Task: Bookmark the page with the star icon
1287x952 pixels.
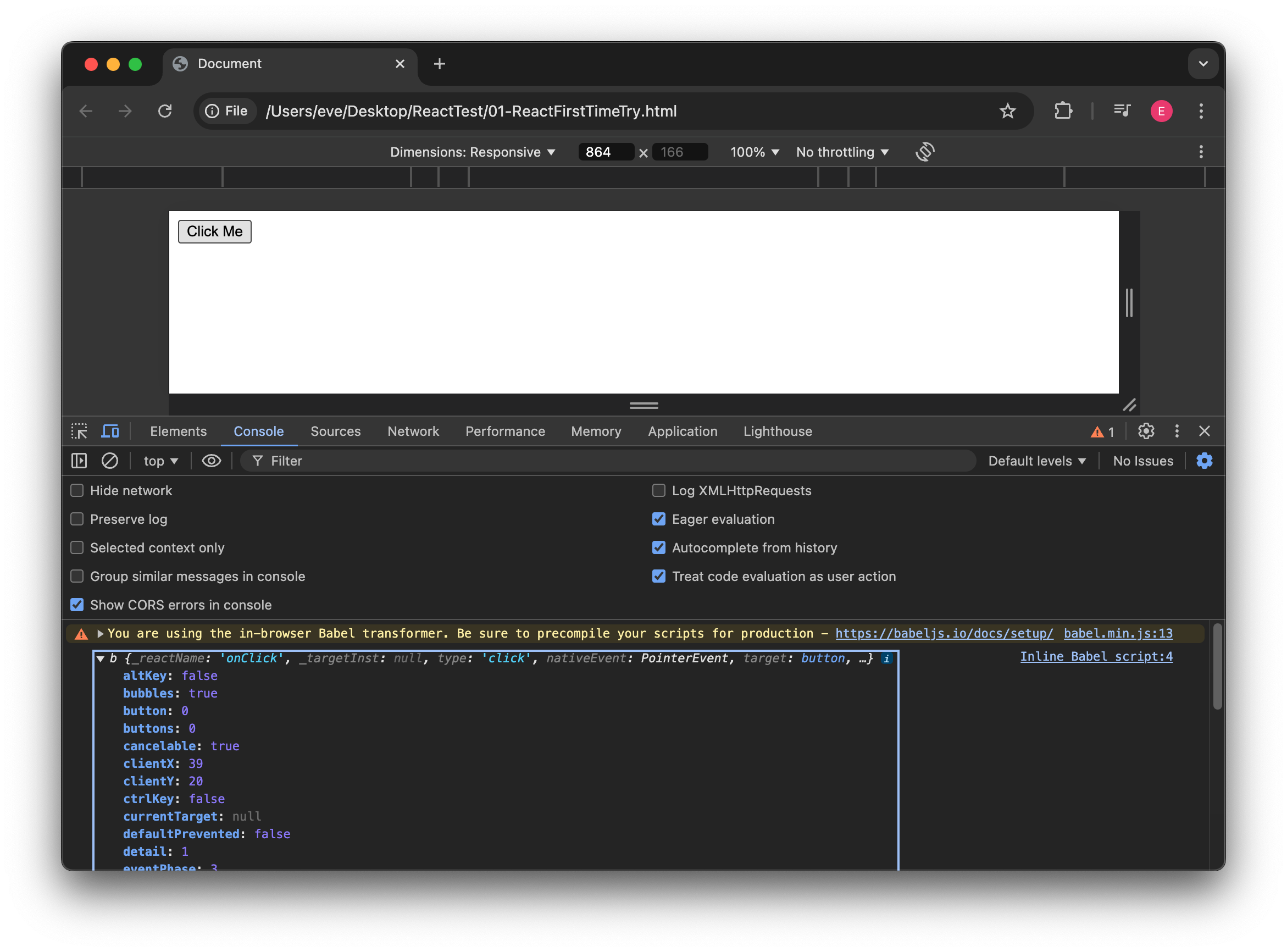Action: pos(1008,110)
